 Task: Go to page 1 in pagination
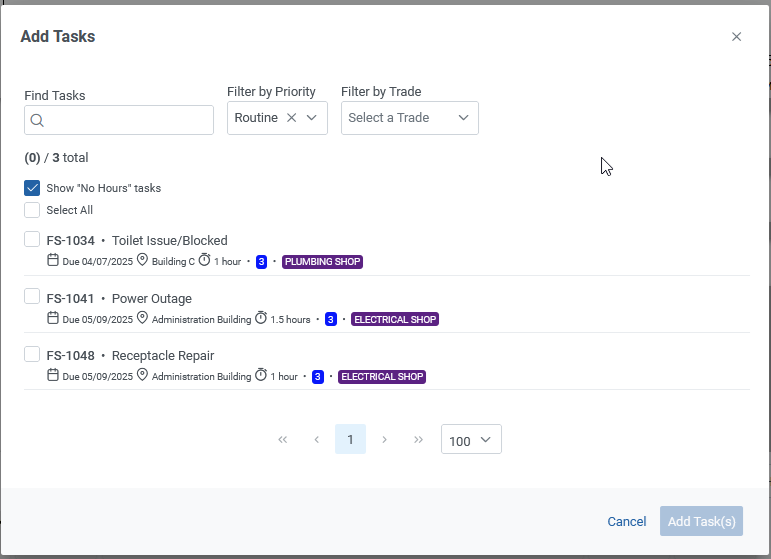(350, 440)
